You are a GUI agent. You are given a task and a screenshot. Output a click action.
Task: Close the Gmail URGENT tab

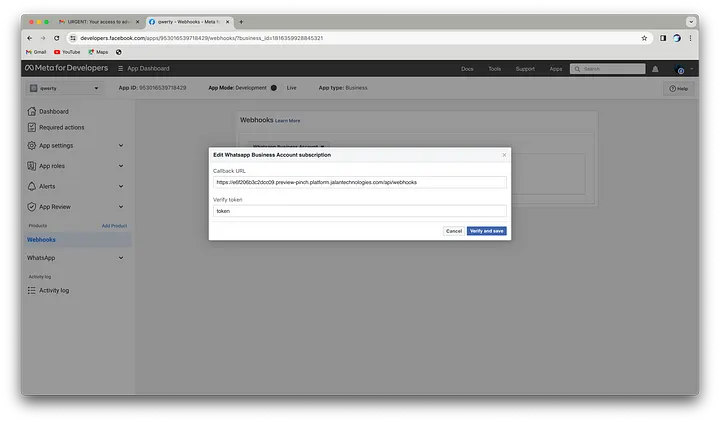coord(137,22)
